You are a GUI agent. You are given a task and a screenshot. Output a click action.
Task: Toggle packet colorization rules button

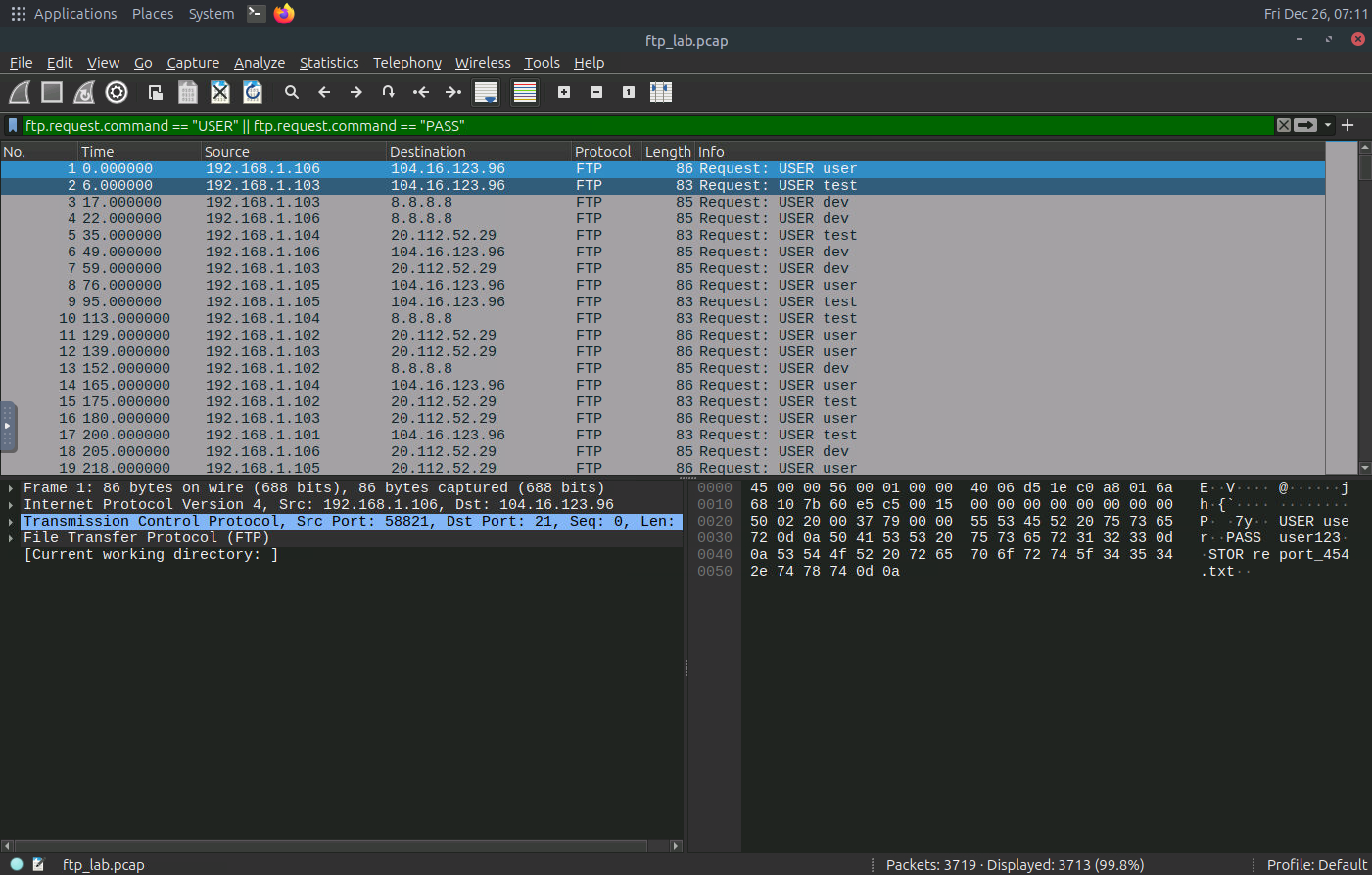click(525, 92)
